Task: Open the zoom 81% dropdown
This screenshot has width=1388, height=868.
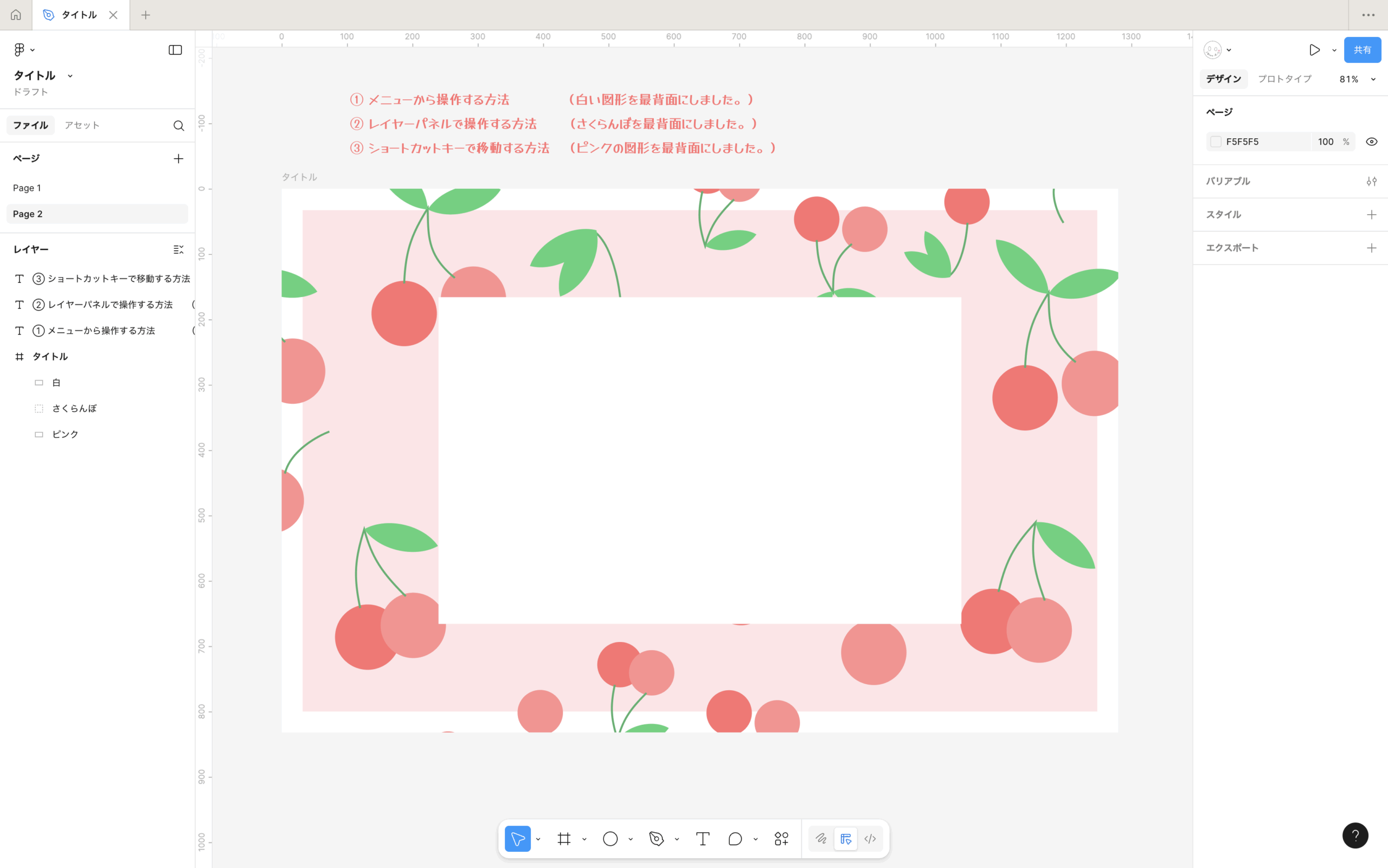Action: coord(1357,79)
